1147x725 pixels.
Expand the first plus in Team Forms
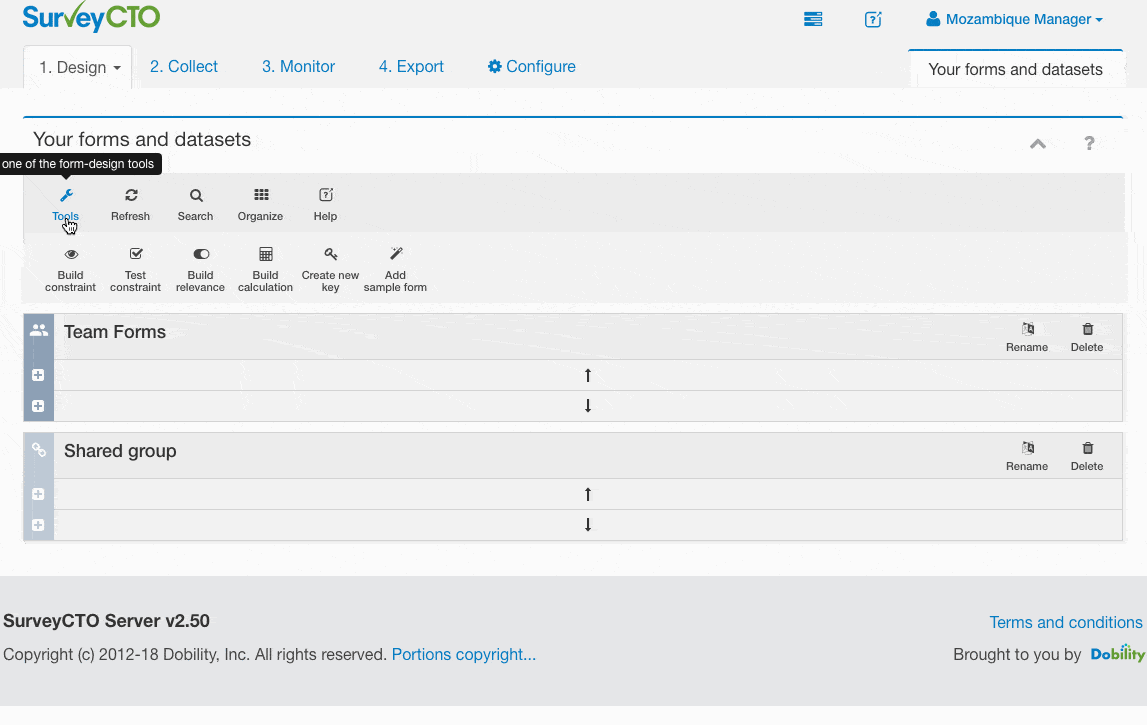(x=38, y=375)
